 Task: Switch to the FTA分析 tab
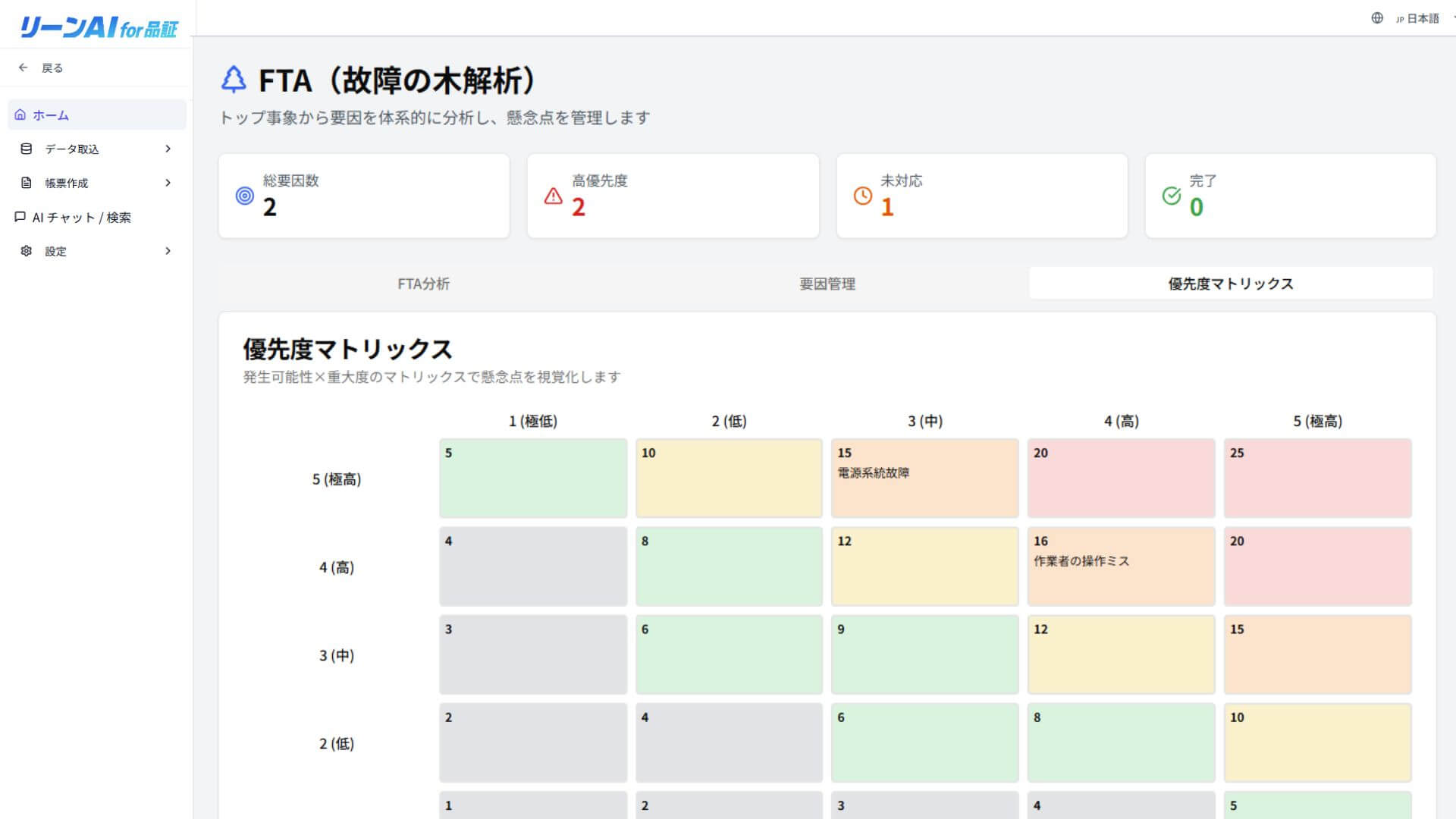(x=423, y=284)
